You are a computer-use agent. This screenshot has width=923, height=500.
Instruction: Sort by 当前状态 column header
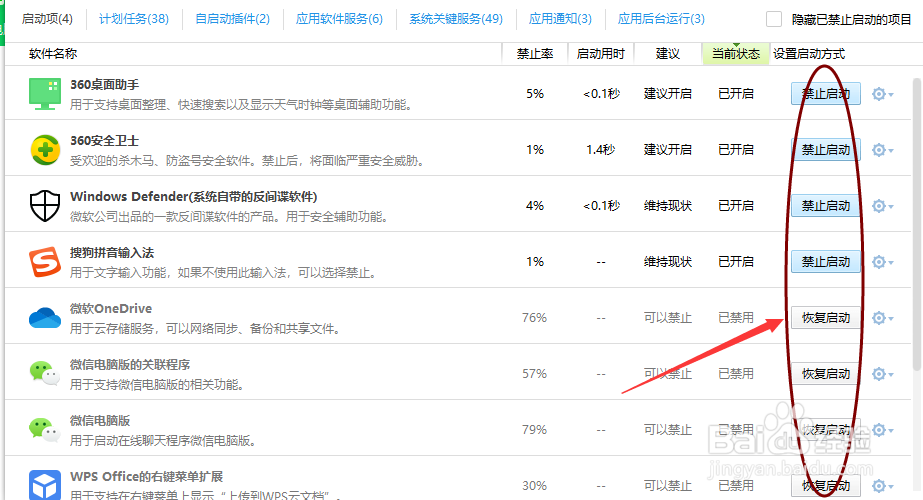click(736, 54)
